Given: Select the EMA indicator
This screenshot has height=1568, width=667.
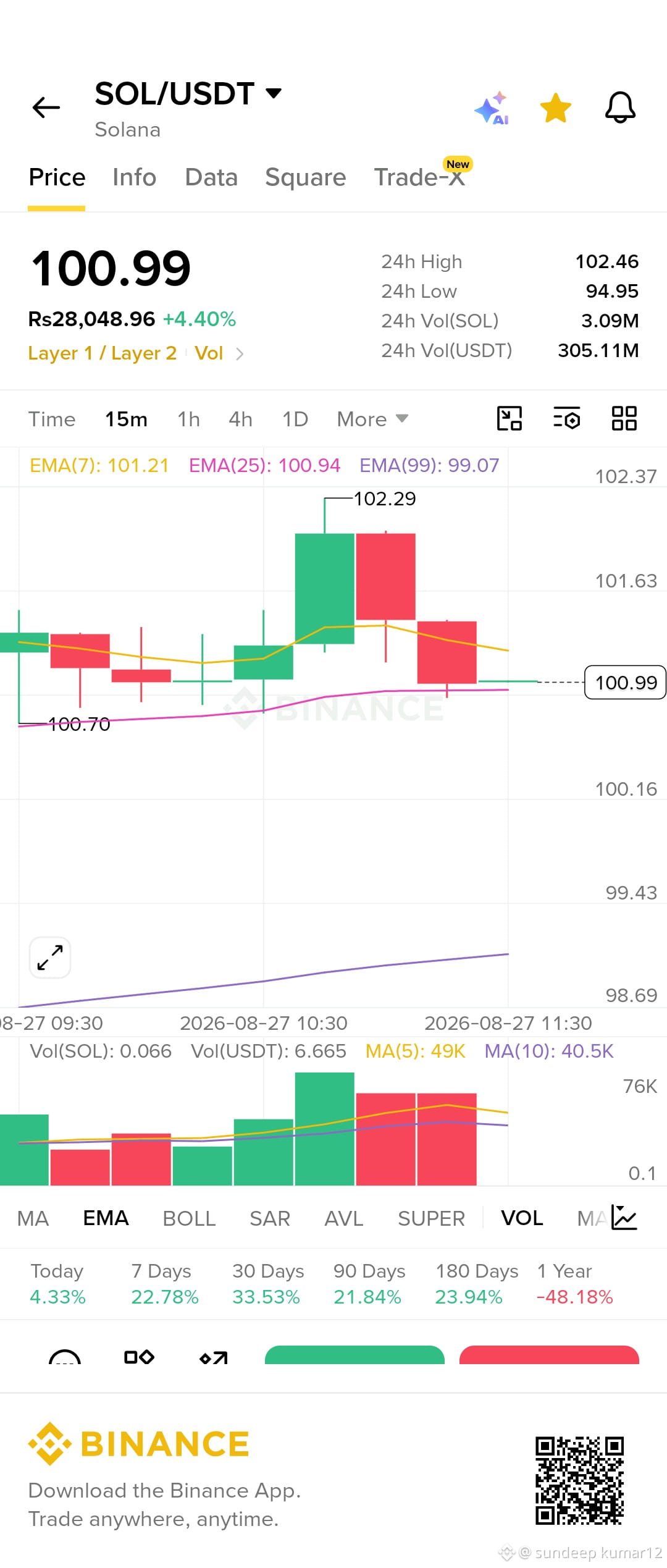Looking at the screenshot, I should pyautogui.click(x=106, y=1218).
